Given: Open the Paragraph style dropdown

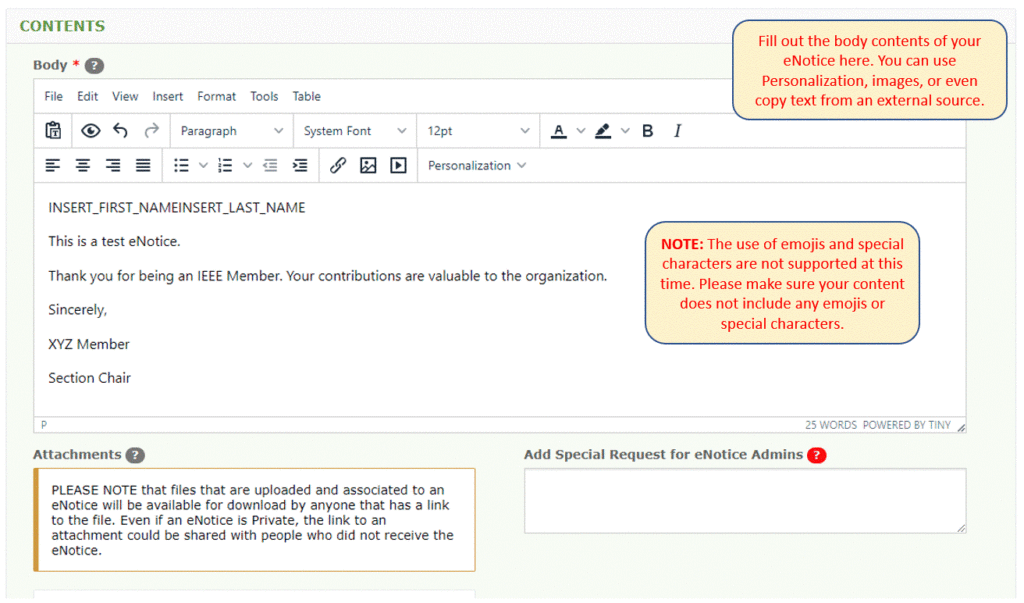Looking at the screenshot, I should pyautogui.click(x=231, y=130).
